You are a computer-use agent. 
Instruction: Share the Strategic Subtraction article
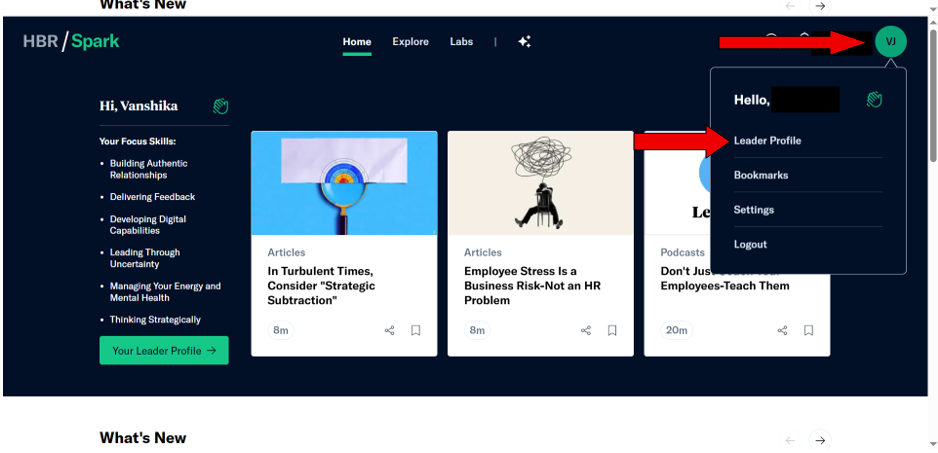coord(390,330)
